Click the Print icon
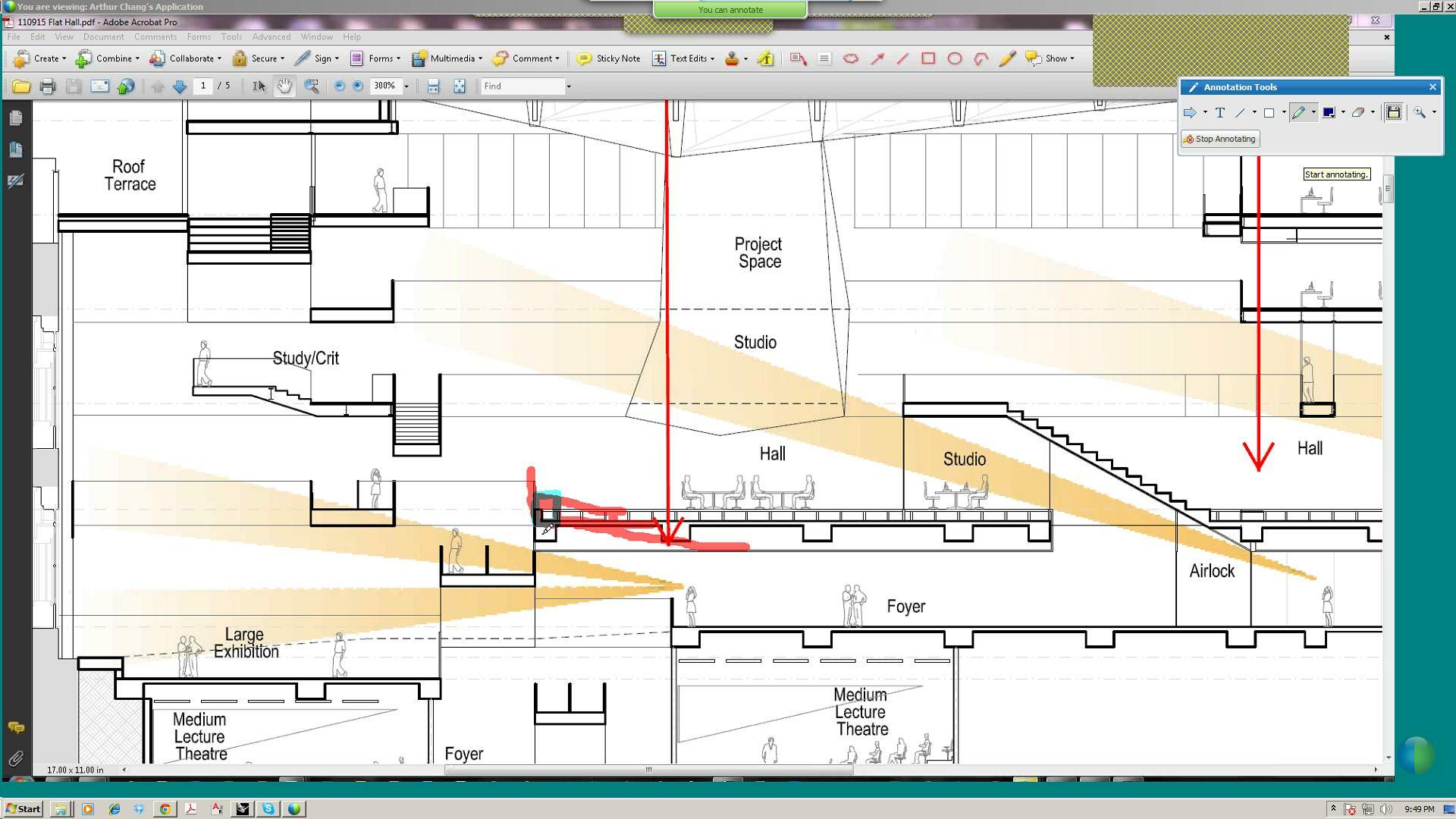1456x819 pixels. (x=47, y=86)
